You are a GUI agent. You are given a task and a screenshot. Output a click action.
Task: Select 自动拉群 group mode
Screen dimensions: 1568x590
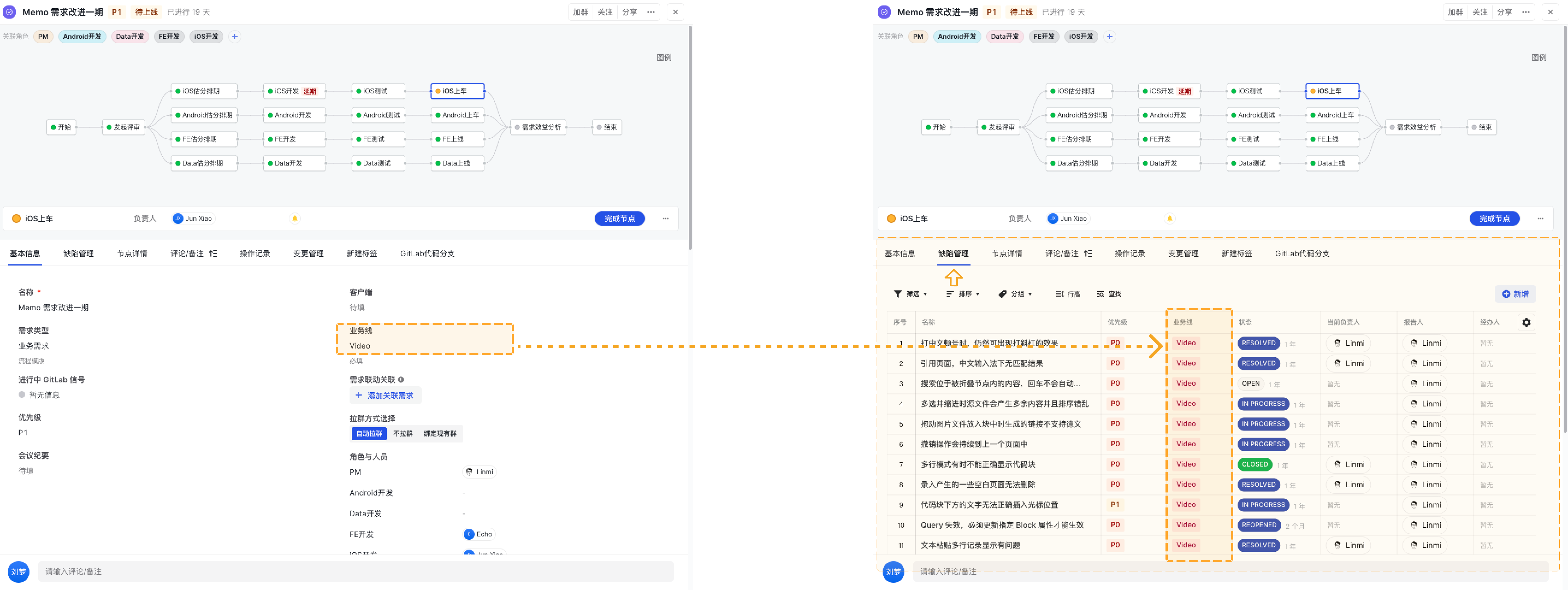[369, 433]
